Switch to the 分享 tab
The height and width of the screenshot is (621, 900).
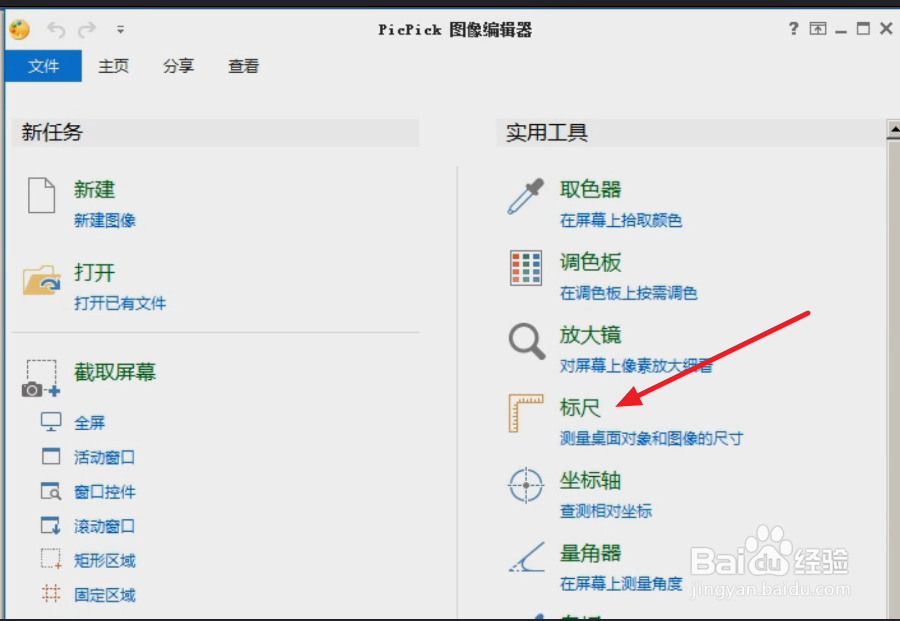click(x=179, y=66)
